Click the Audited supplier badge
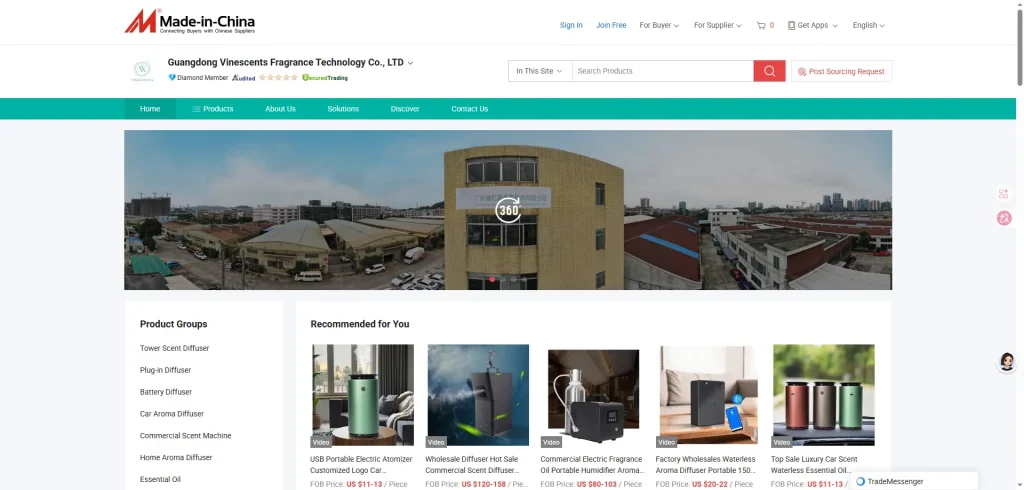 [x=244, y=77]
